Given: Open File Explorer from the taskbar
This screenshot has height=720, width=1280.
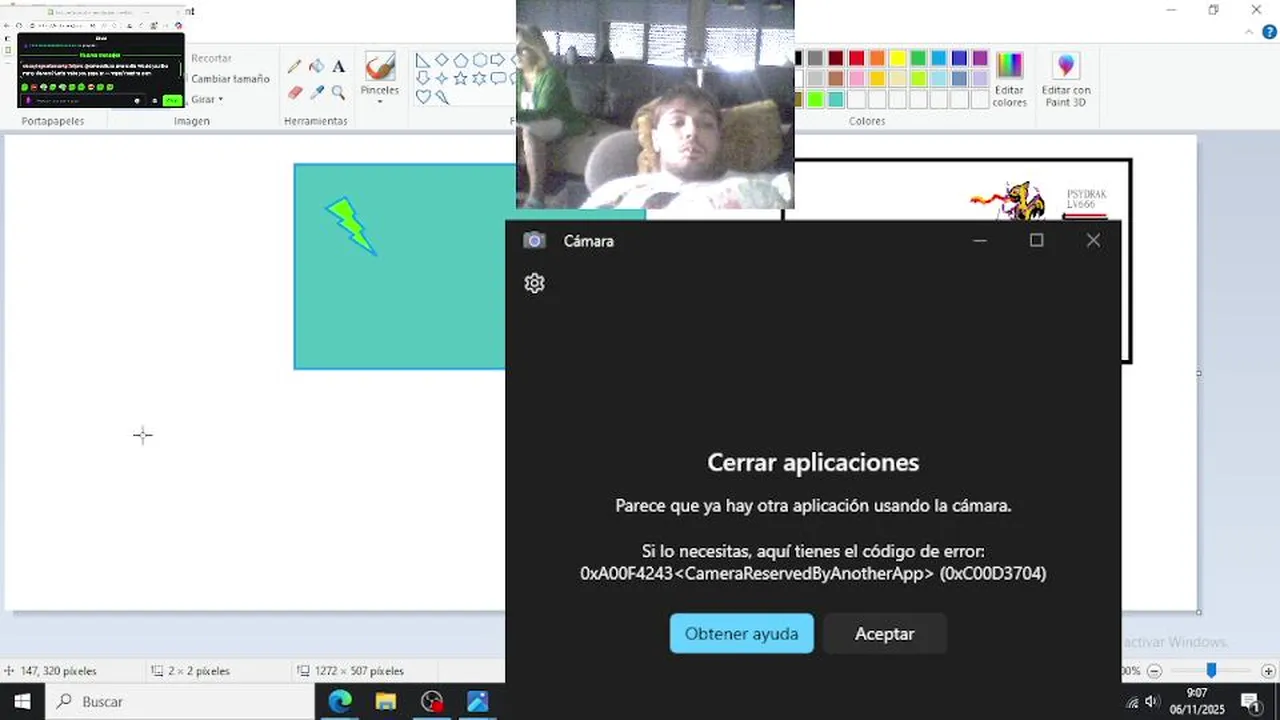Looking at the screenshot, I should (386, 702).
